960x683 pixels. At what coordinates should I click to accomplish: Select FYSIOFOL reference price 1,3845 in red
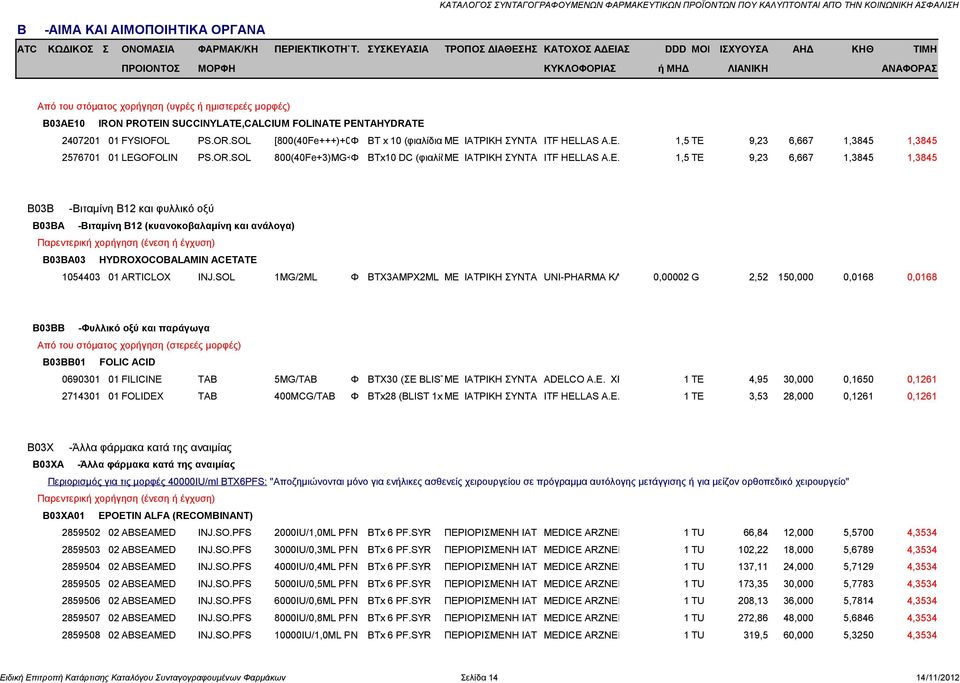pyautogui.click(x=921, y=141)
